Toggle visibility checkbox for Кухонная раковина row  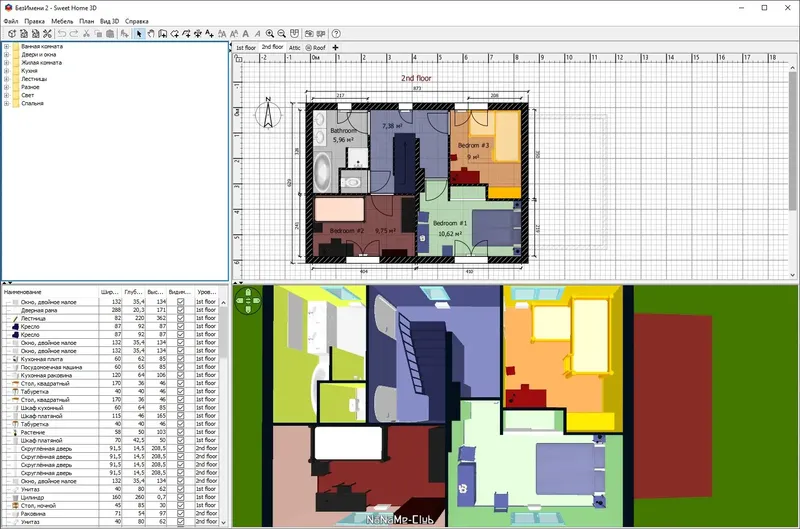click(x=180, y=375)
